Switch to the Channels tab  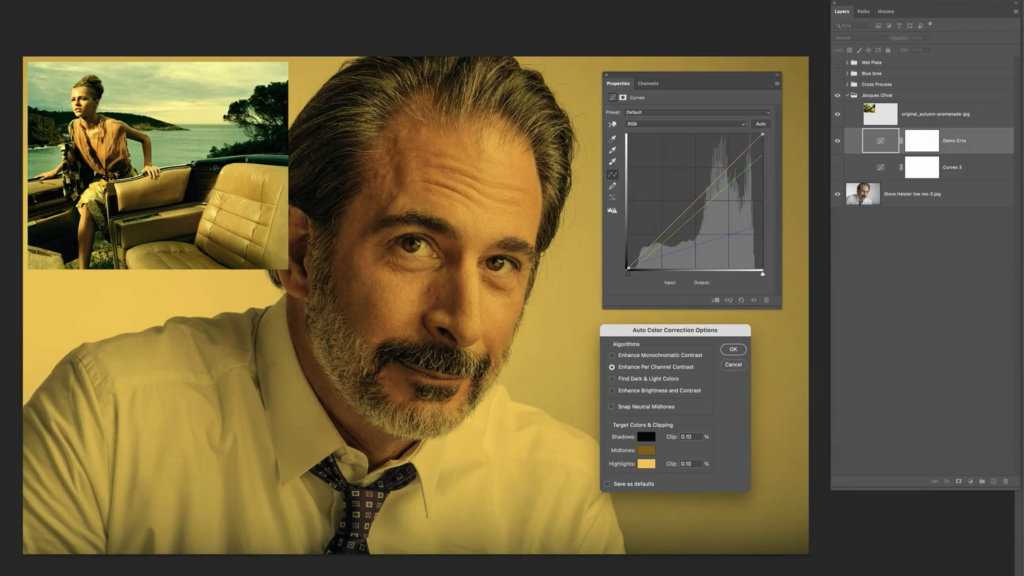click(x=648, y=83)
